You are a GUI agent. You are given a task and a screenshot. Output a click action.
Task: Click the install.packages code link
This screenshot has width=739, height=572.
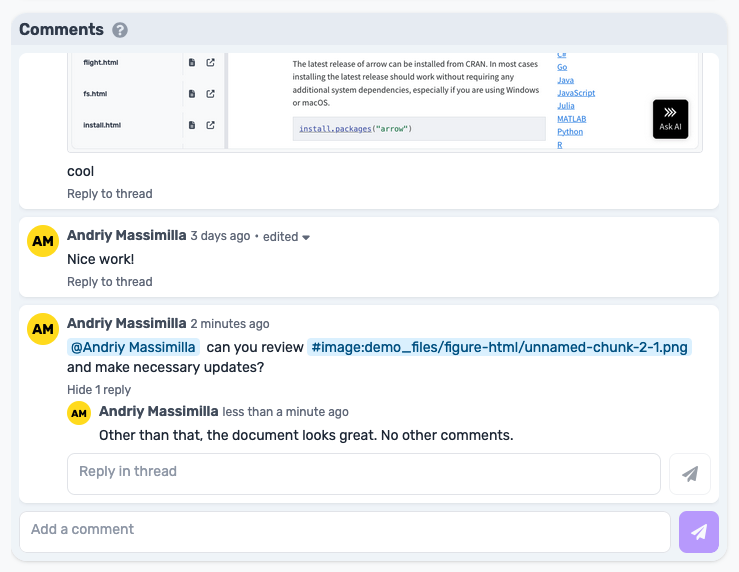[335, 129]
